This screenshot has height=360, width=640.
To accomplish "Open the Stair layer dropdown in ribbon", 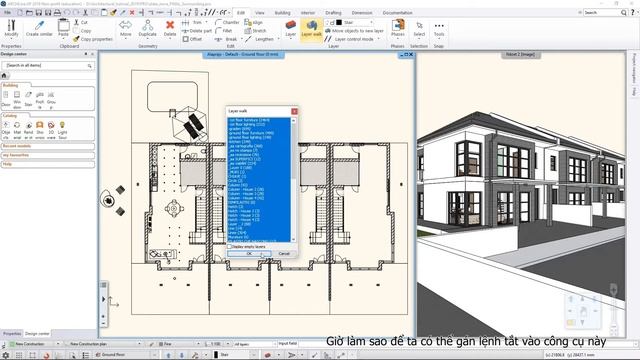I will point(371,22).
